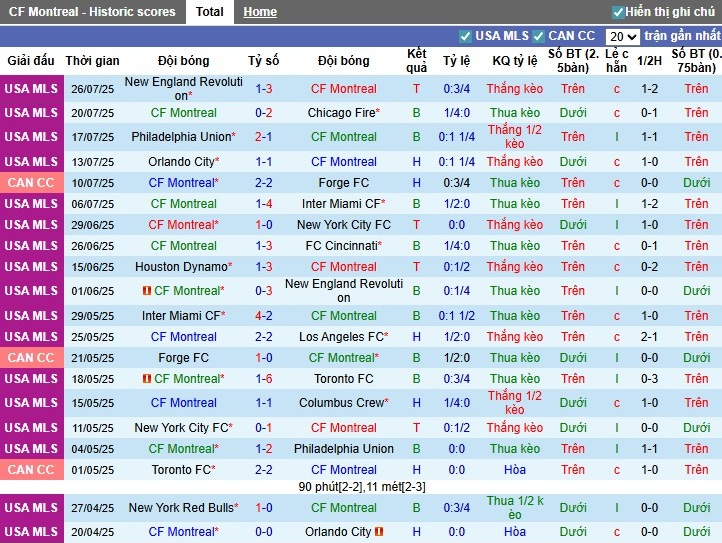Select the 0-0 score on 20/04/25
The height and width of the screenshot is (543, 722).
(x=264, y=531)
